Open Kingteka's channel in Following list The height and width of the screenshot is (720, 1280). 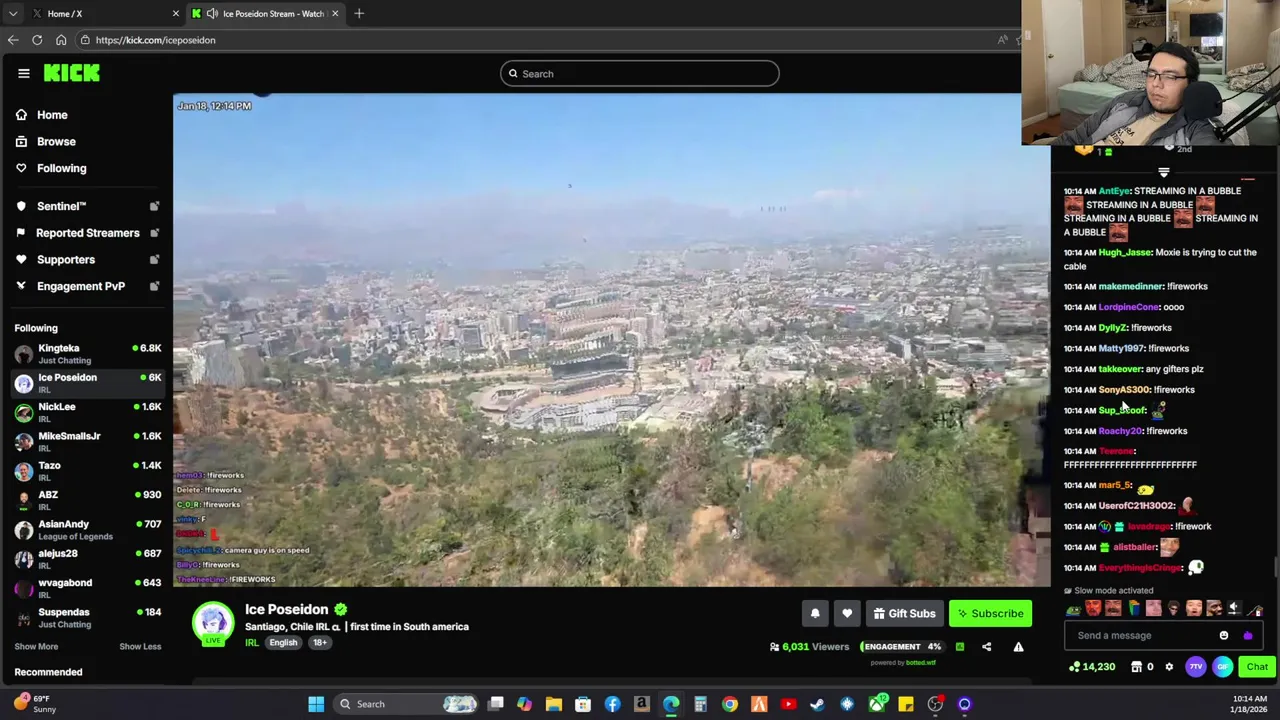coord(87,354)
